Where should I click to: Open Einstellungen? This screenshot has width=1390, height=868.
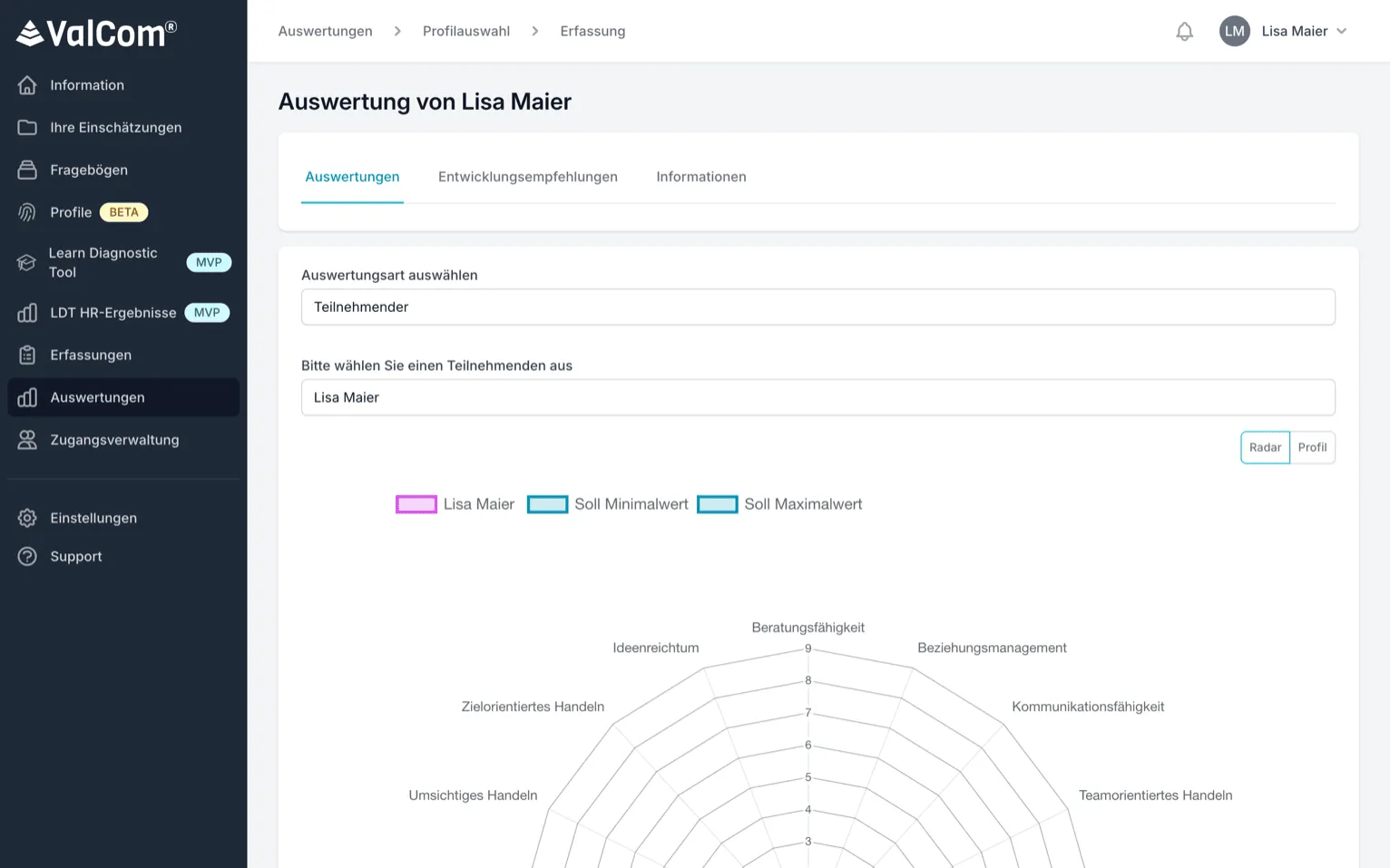(123, 518)
